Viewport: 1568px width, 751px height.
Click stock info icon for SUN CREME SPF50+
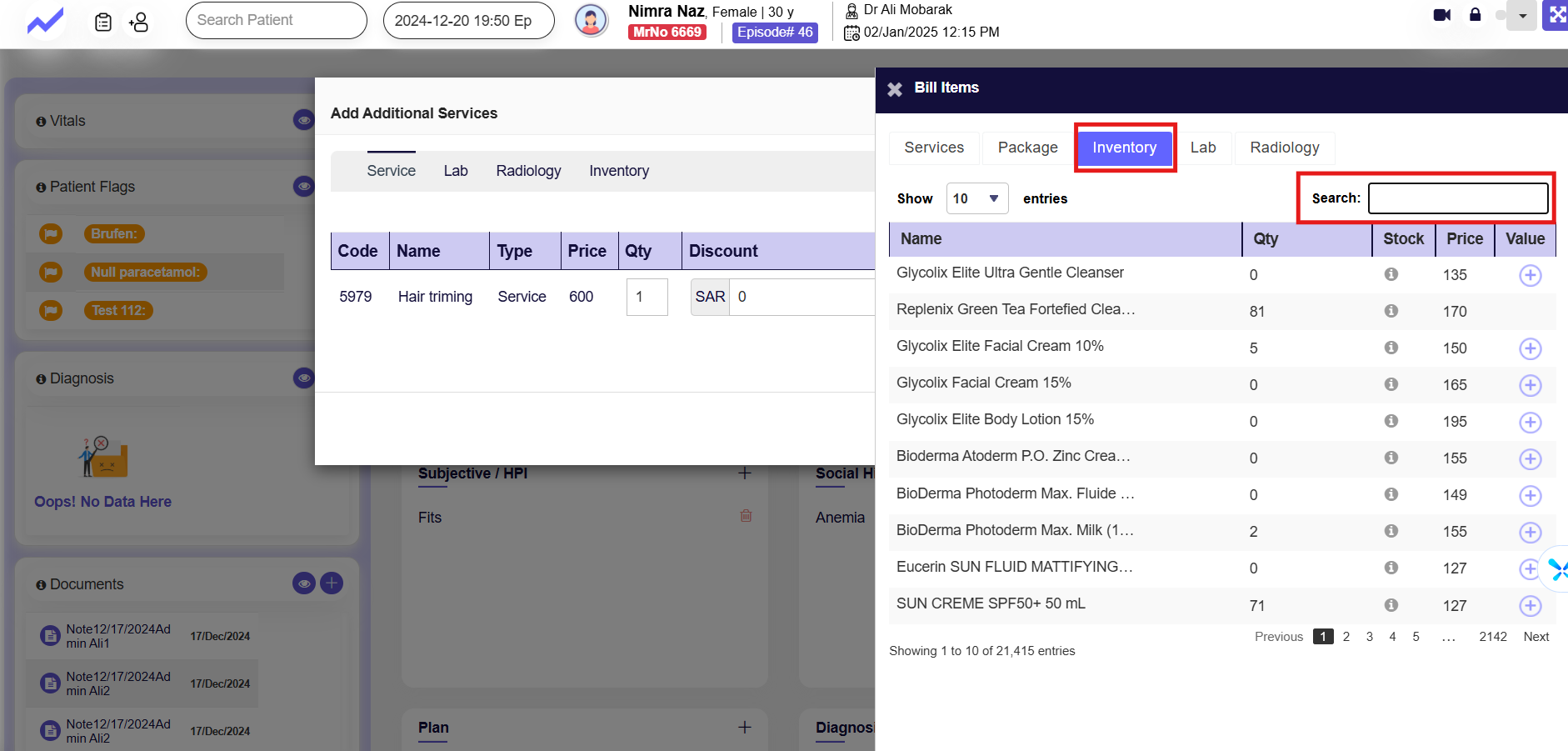click(1391, 605)
